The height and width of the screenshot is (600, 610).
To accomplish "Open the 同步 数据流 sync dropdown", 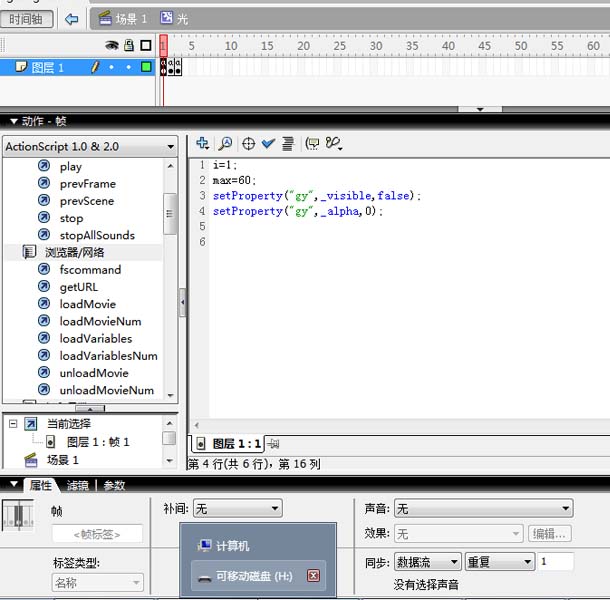I will point(428,562).
